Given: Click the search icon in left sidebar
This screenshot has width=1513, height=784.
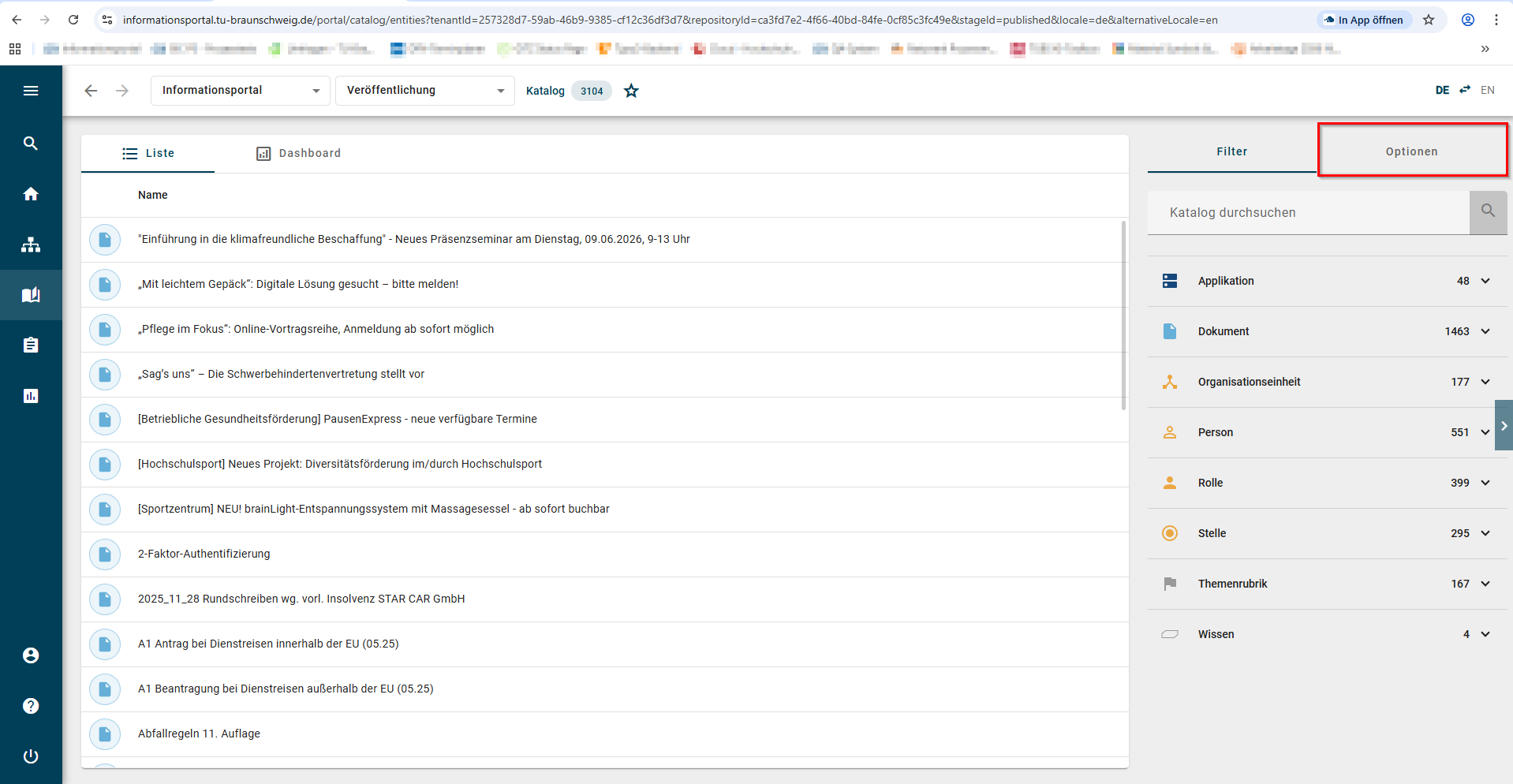Looking at the screenshot, I should tap(31, 144).
